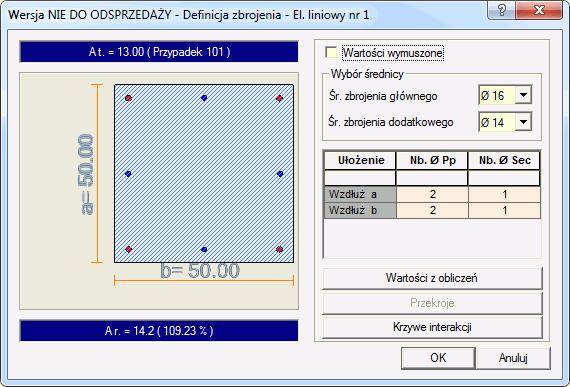
Task: Click the Ułożenie column header
Action: pos(360,160)
